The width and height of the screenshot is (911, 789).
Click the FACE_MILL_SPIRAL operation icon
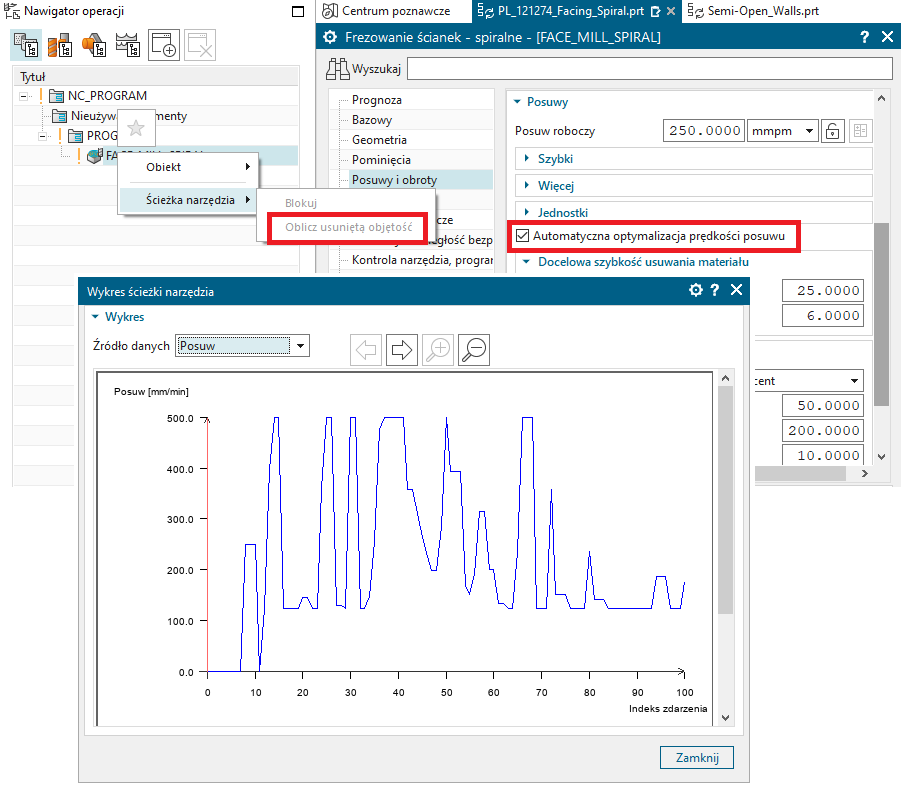tap(94, 156)
